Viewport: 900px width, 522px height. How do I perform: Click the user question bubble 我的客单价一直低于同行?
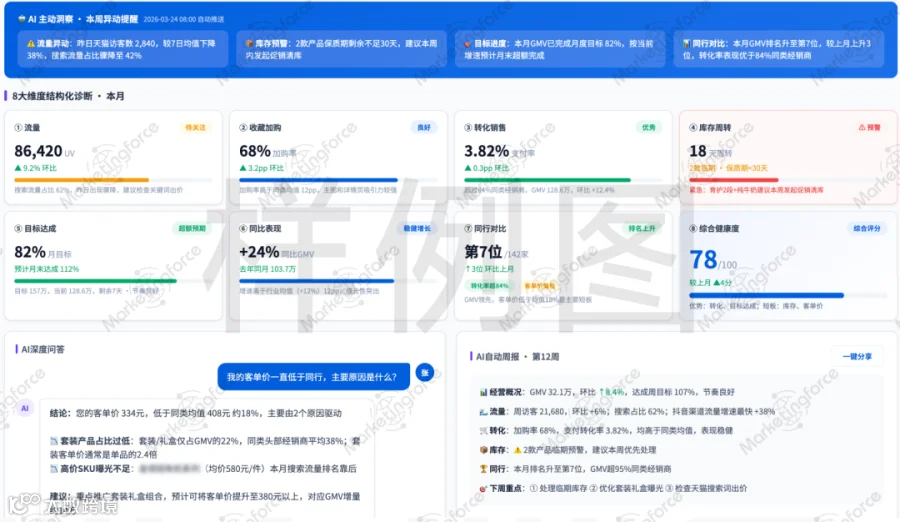tap(313, 377)
